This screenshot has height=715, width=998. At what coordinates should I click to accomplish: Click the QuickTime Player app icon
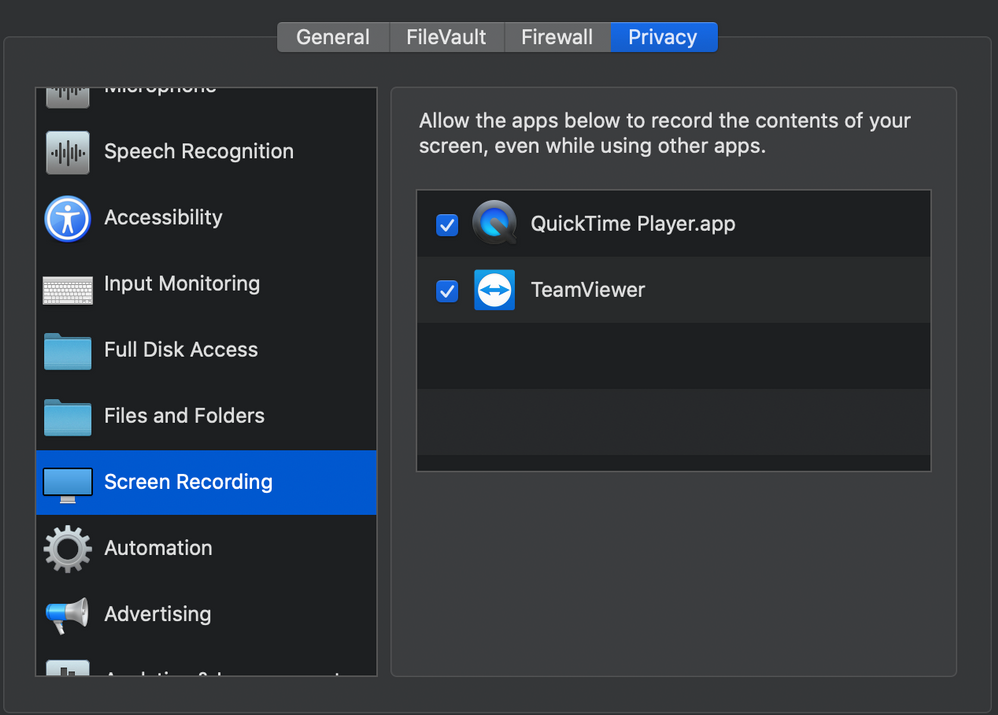(x=495, y=223)
